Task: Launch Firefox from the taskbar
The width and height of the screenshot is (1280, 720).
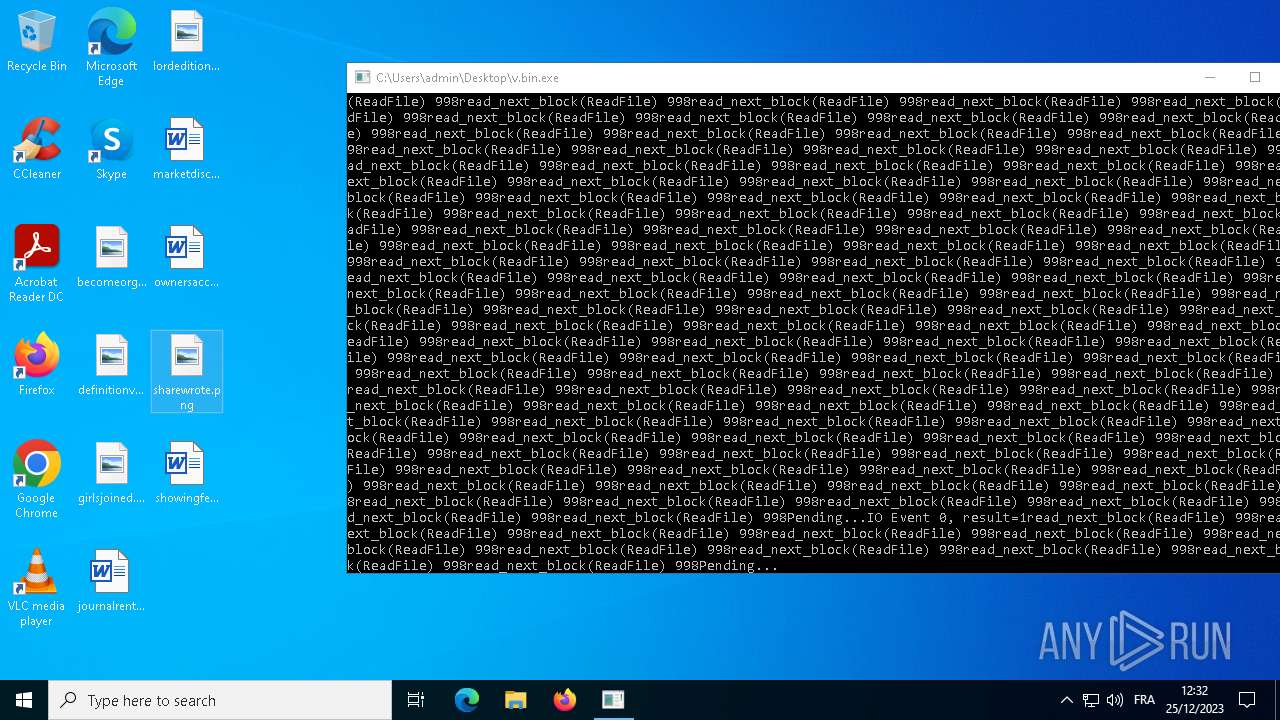Action: point(565,700)
